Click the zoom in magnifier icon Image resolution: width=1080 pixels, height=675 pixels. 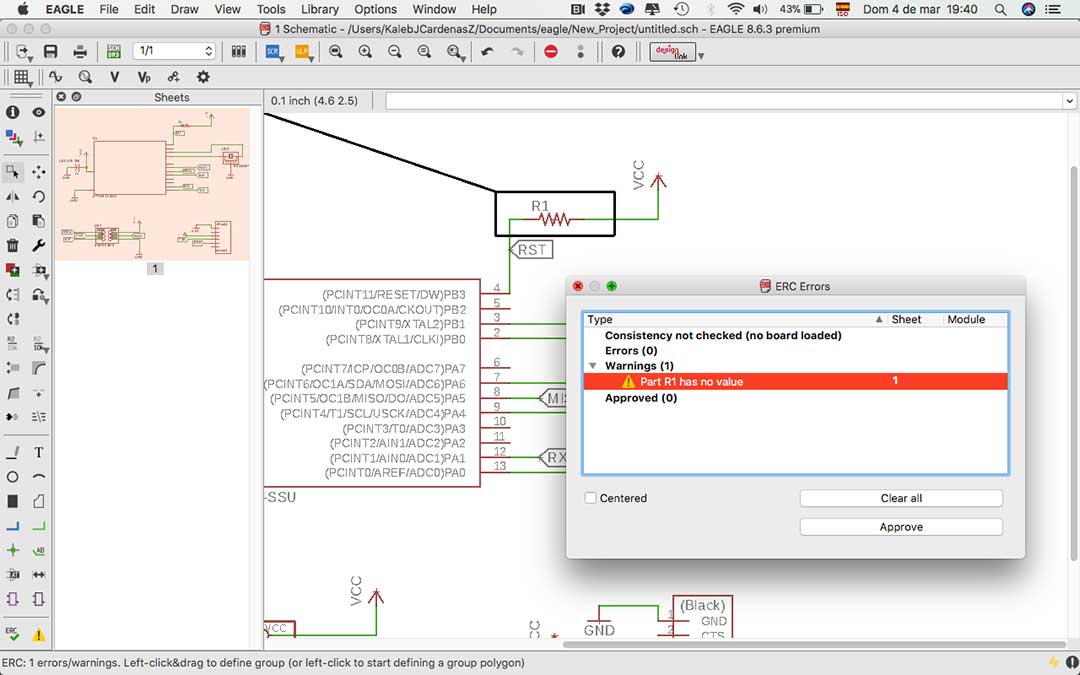(365, 52)
